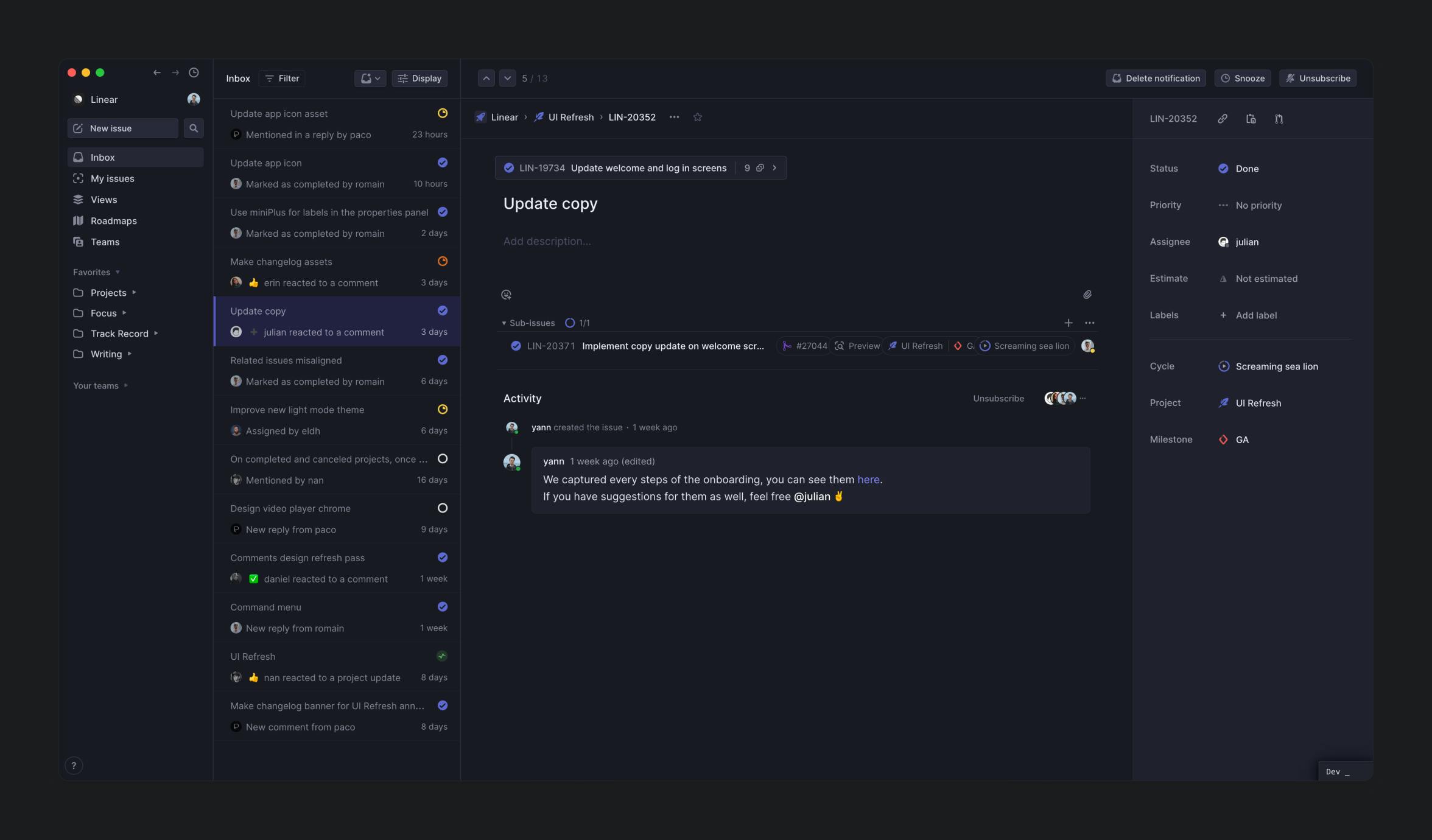This screenshot has width=1432, height=840.
Task: Open history clock icon in sidebar header
Action: pos(194,72)
